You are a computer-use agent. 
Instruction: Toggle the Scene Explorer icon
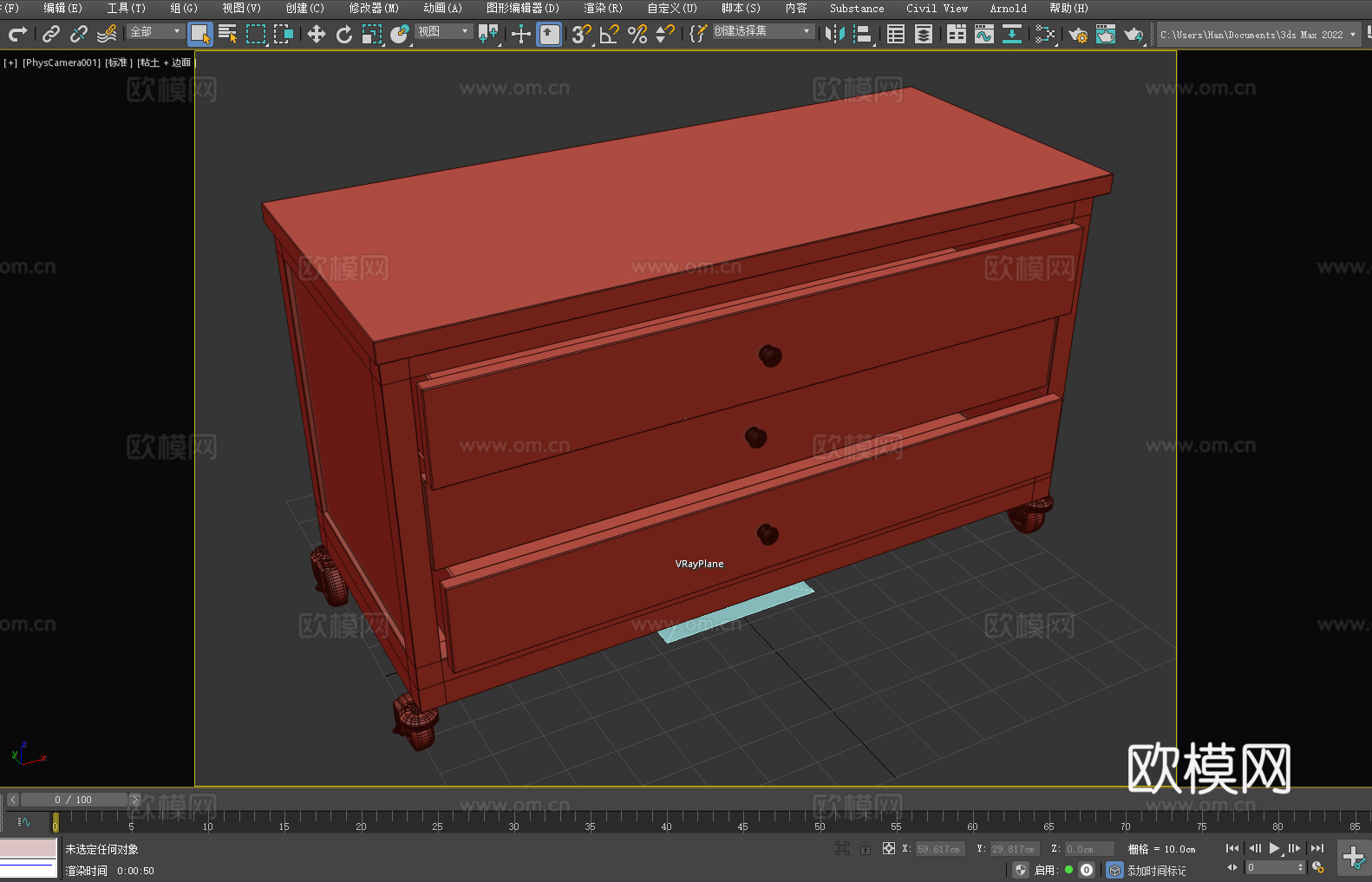tap(896, 34)
